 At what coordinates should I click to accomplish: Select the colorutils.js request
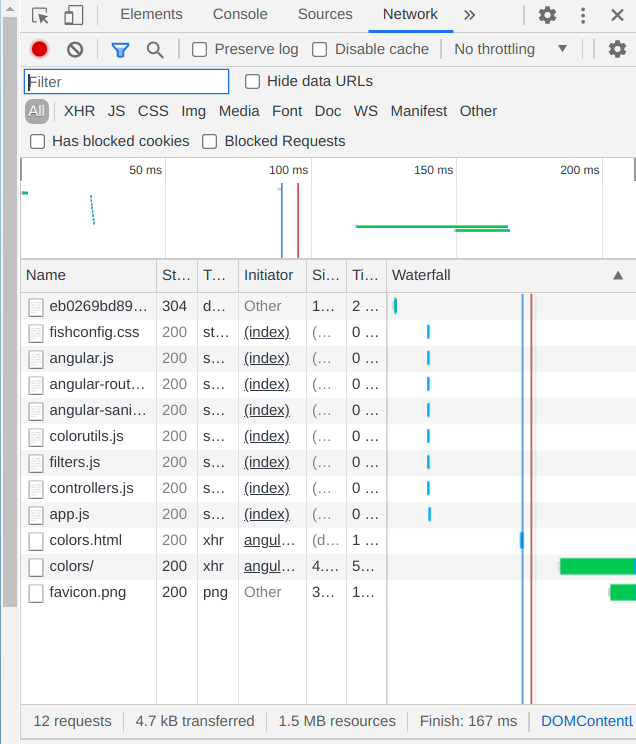coord(328,437)
